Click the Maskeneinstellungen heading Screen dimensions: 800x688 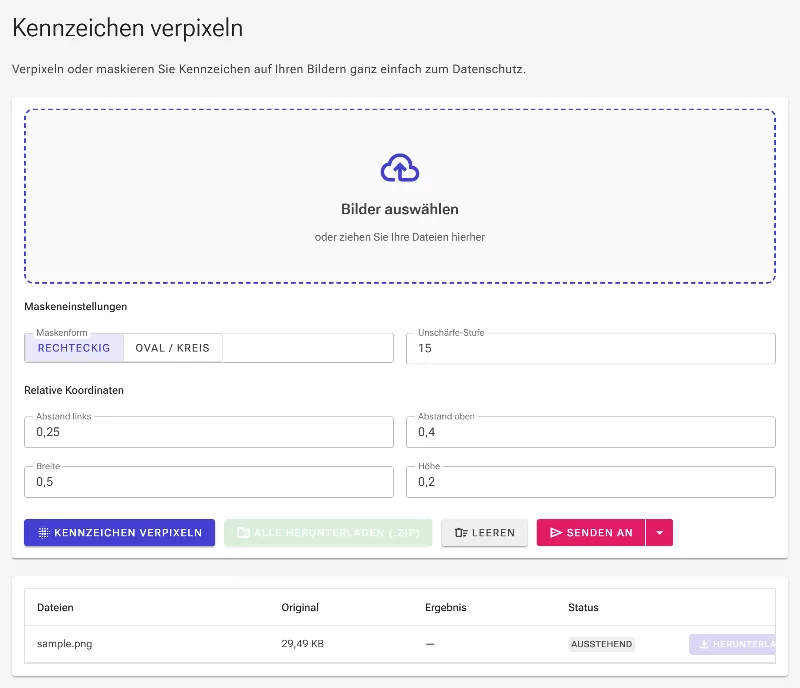pos(76,307)
